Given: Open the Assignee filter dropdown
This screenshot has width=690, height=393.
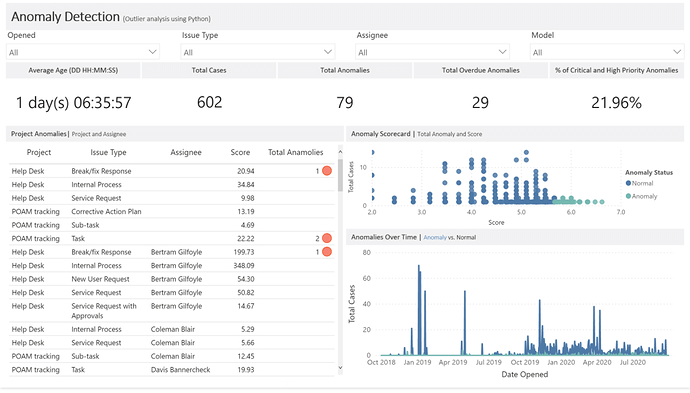Looking at the screenshot, I should tap(433, 52).
